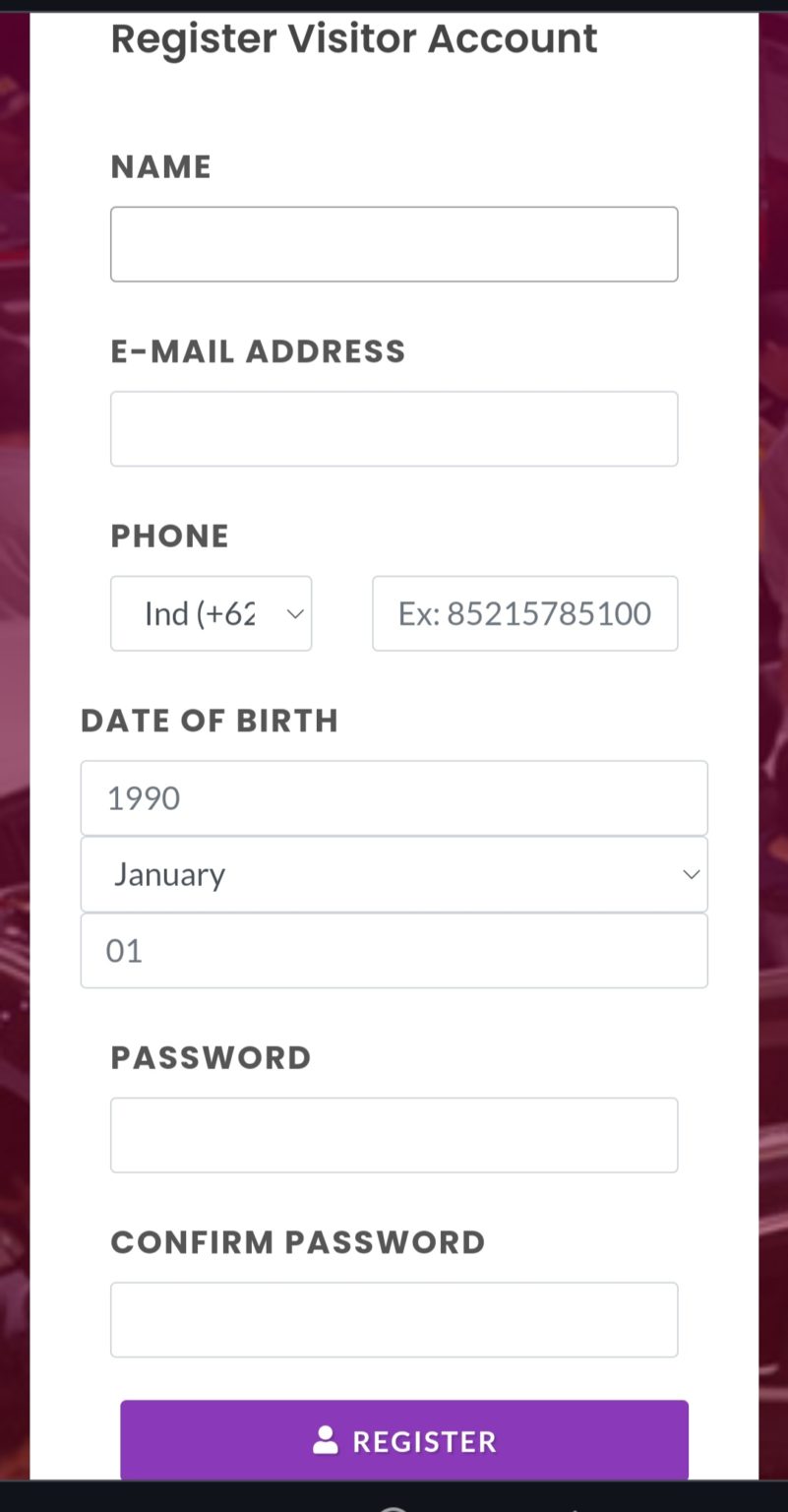Click the E-MAIL ADDRESS label text
This screenshot has height=1512, width=788.
point(258,351)
